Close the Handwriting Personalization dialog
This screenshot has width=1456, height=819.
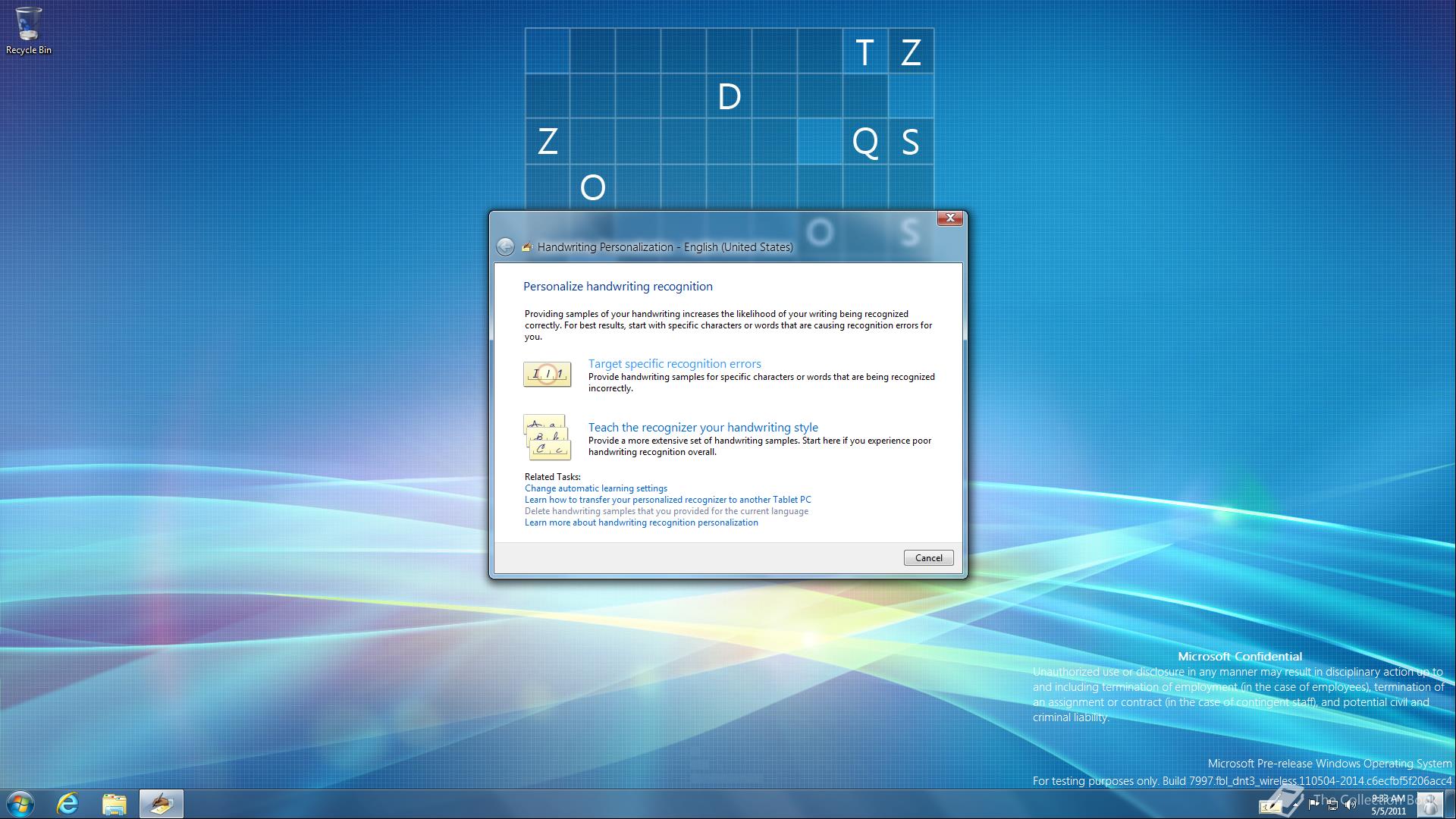click(x=949, y=218)
